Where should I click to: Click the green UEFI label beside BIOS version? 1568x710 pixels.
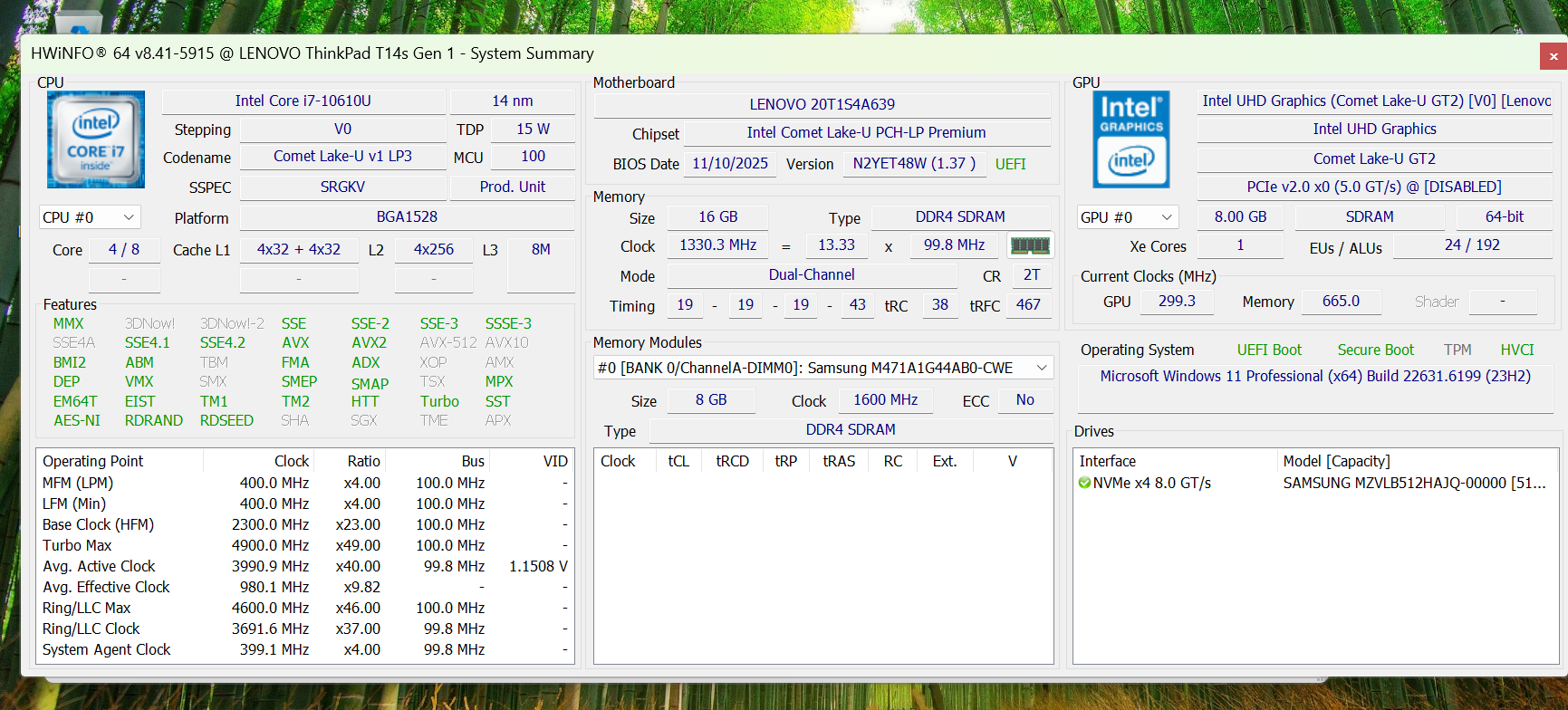click(1011, 164)
